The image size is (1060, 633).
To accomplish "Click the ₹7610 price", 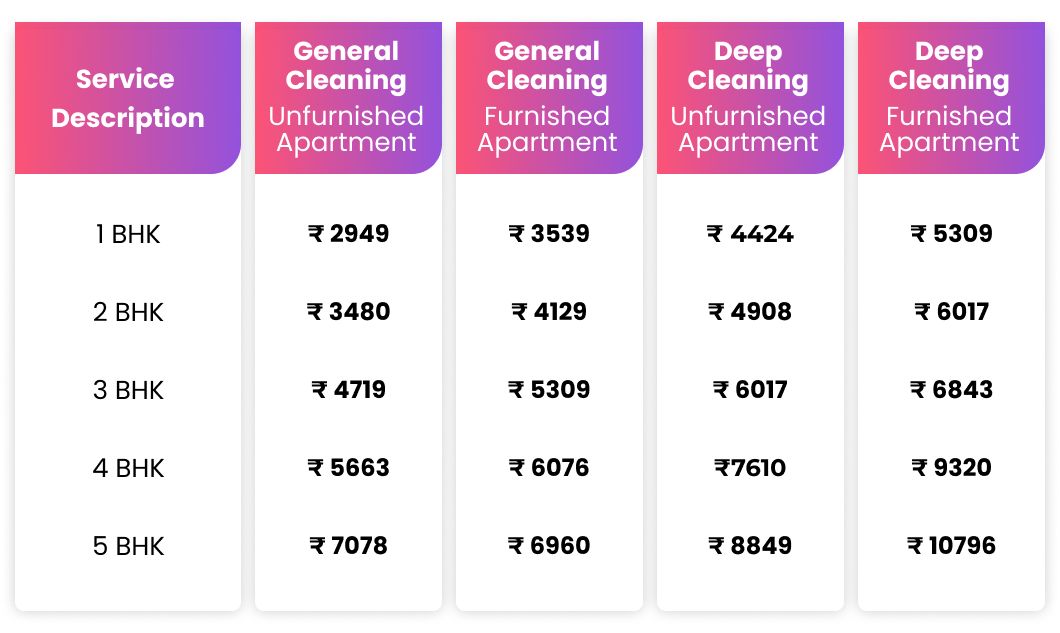I will point(750,468).
